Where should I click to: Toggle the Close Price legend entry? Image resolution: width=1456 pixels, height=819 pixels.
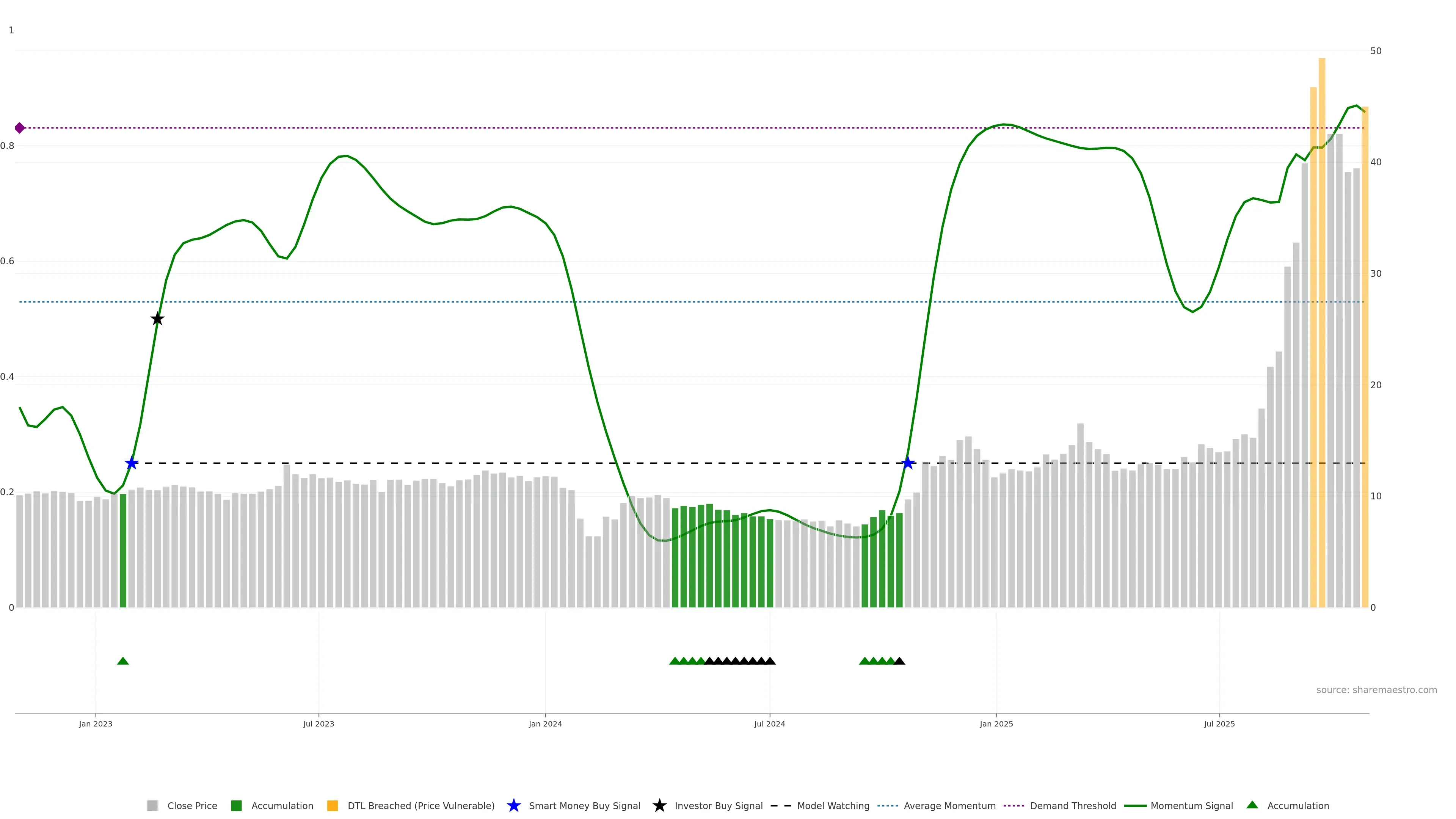point(192,806)
